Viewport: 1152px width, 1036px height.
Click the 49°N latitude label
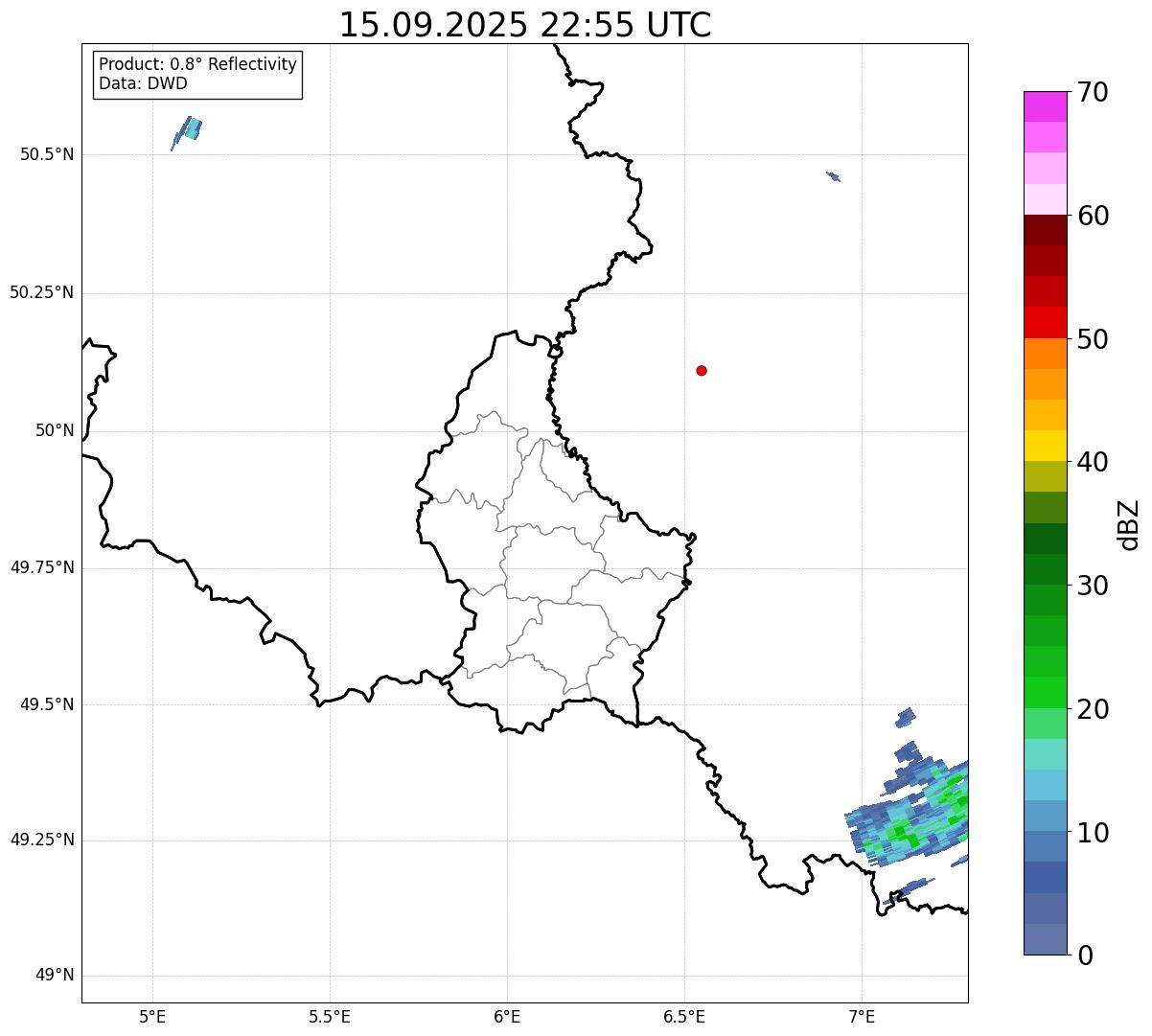pyautogui.click(x=55, y=976)
